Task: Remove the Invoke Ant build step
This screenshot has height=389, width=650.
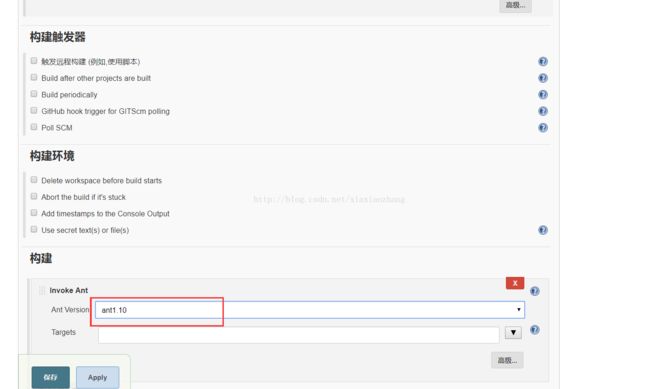Action: [515, 283]
